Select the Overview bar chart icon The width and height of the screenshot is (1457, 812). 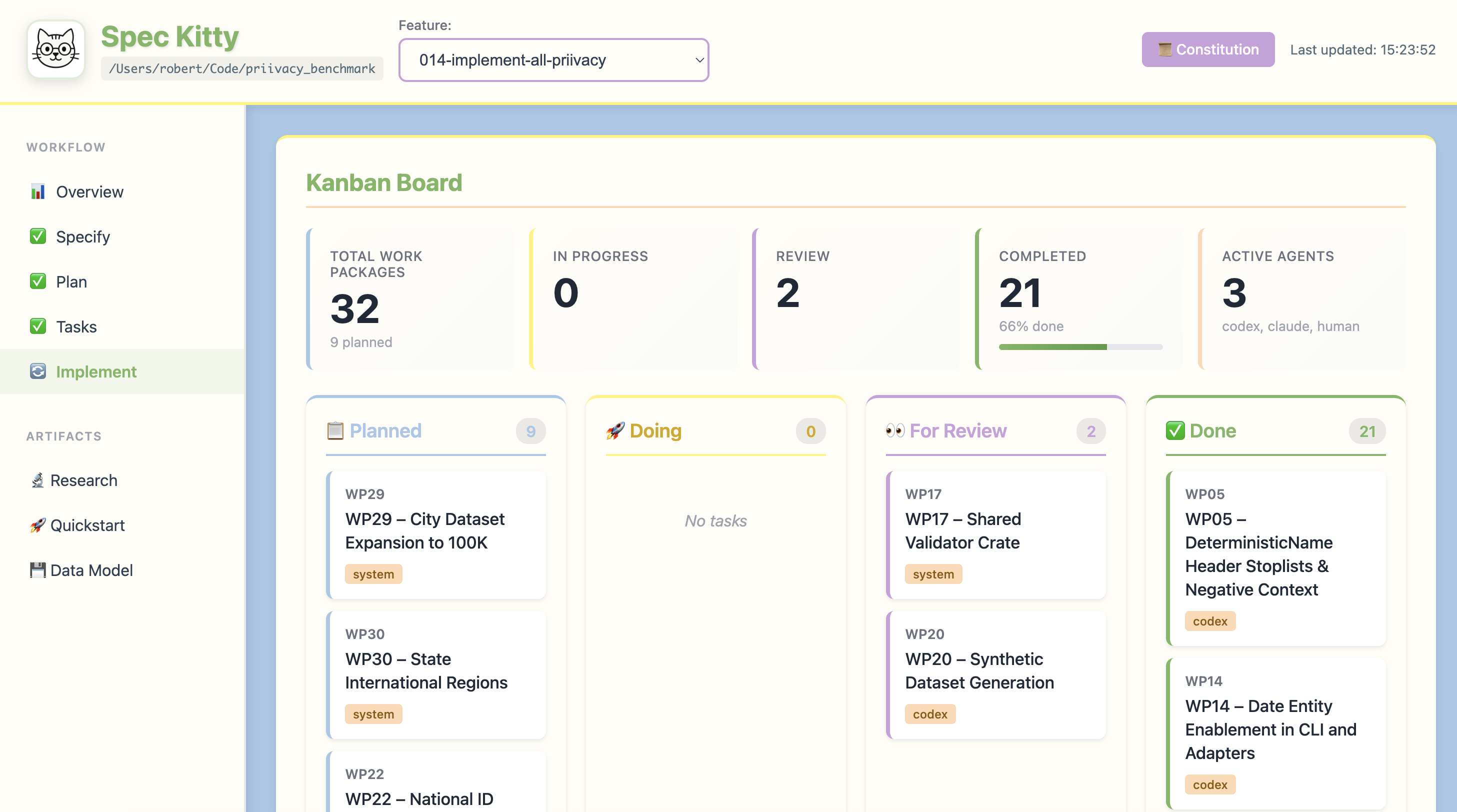tap(37, 191)
